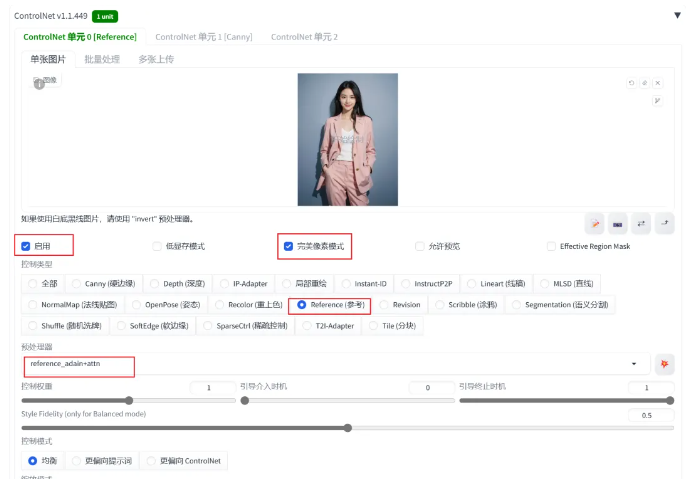The height and width of the screenshot is (481, 687).
Task: Enable the 低显存模式 checkbox
Action: [157, 246]
